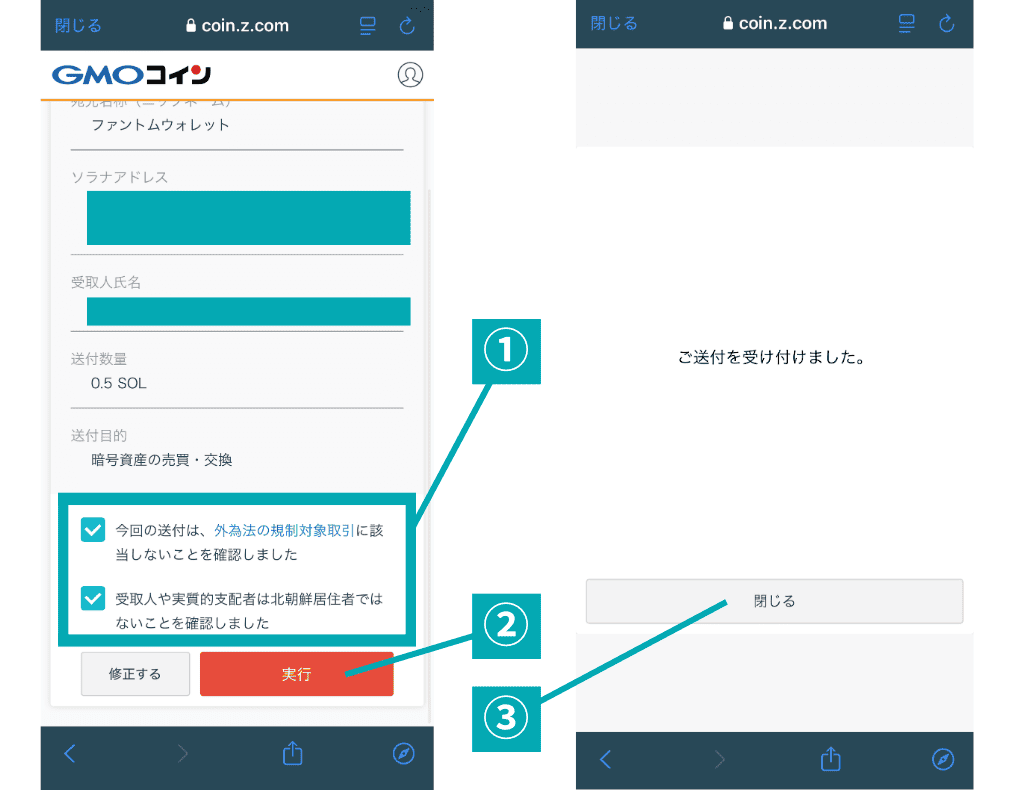Go back using right screen's back arrow
Image resolution: width=1013 pixels, height=790 pixels.
(x=605, y=759)
